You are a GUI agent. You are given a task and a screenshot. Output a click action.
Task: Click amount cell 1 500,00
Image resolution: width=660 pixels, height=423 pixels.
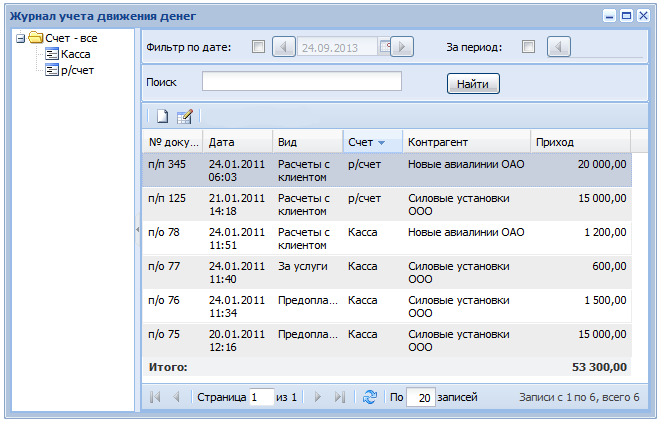605,301
